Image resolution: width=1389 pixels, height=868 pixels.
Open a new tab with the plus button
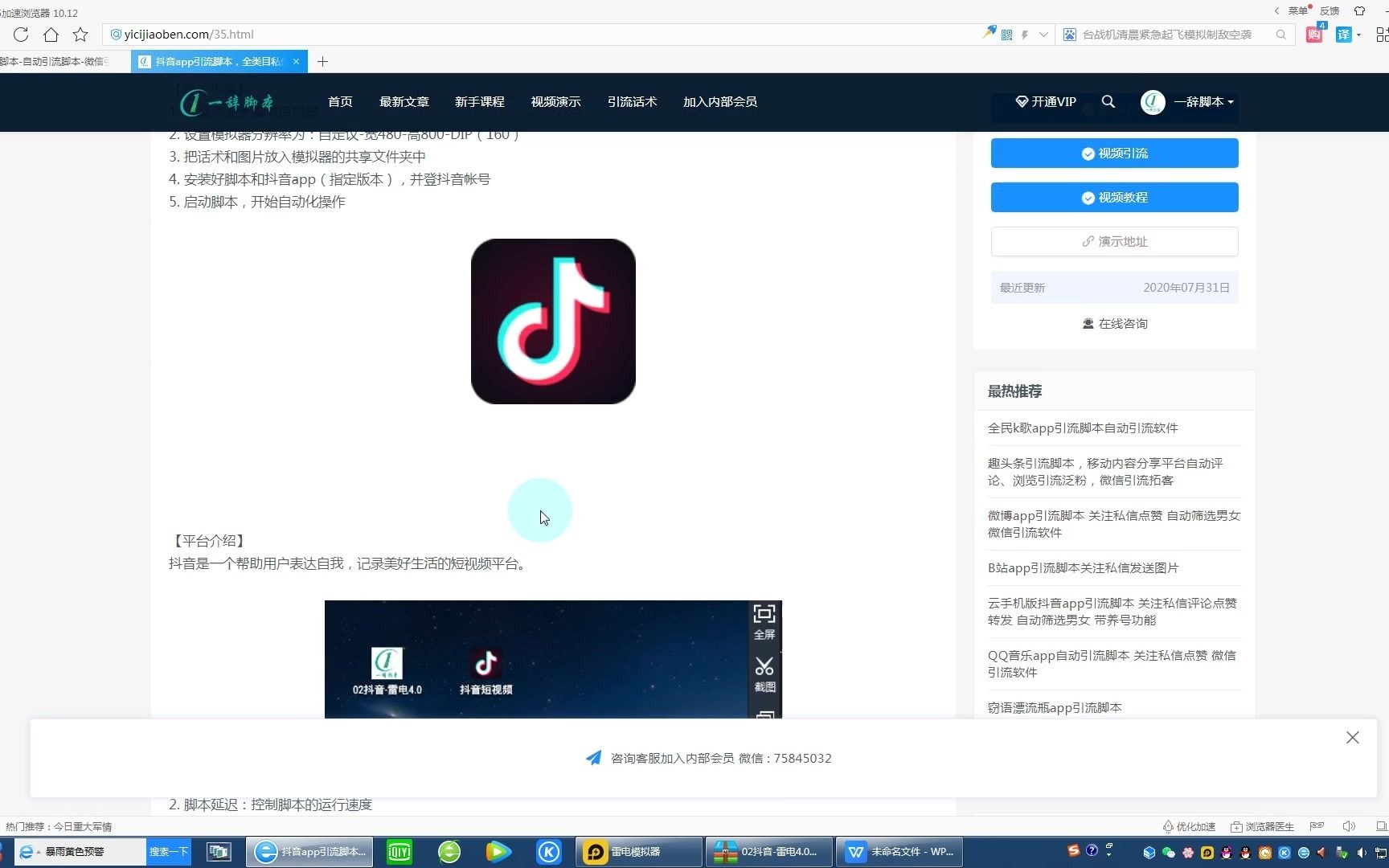click(x=322, y=62)
